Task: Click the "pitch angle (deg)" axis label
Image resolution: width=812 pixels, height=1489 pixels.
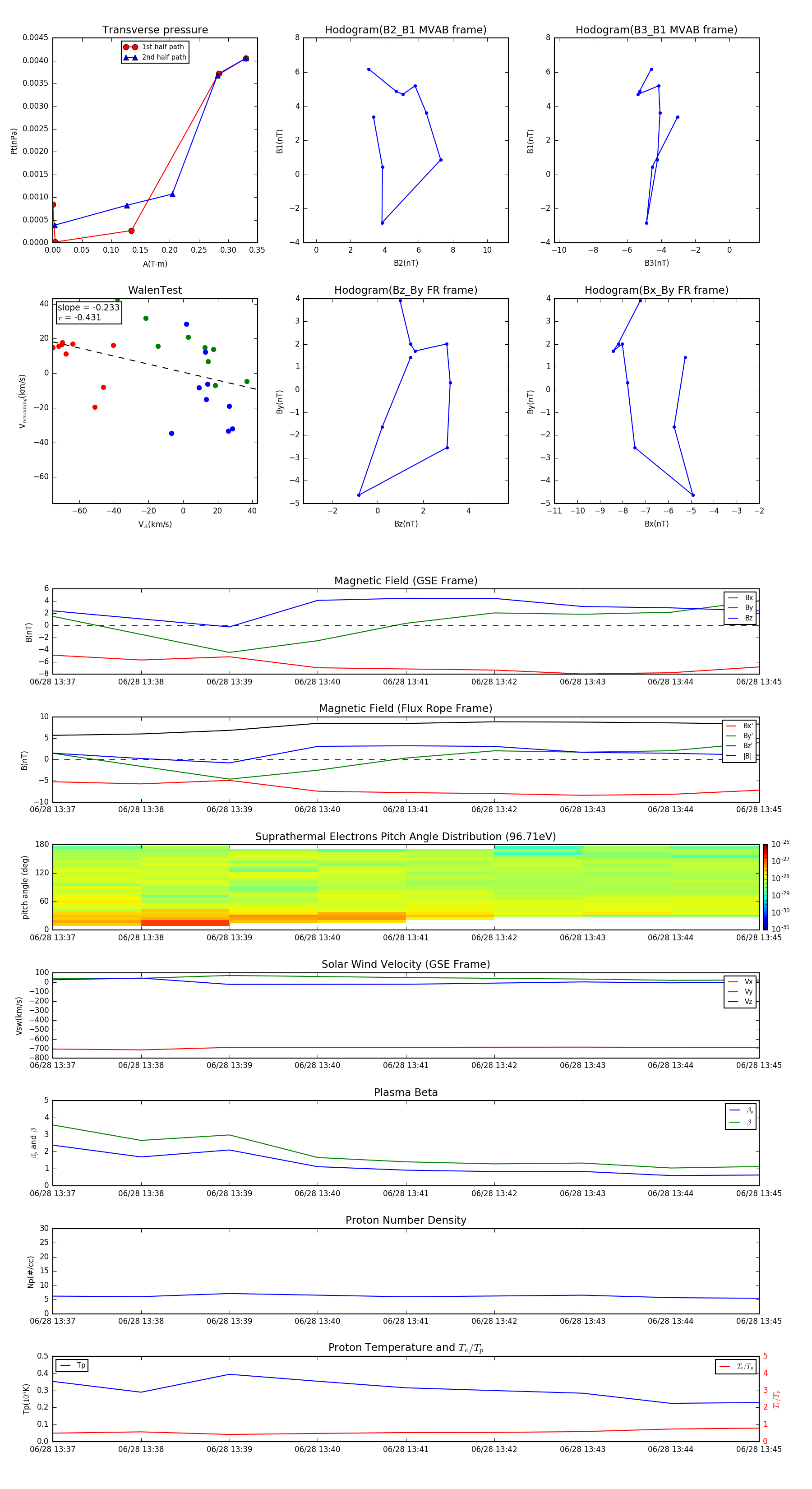Action: coord(25,887)
